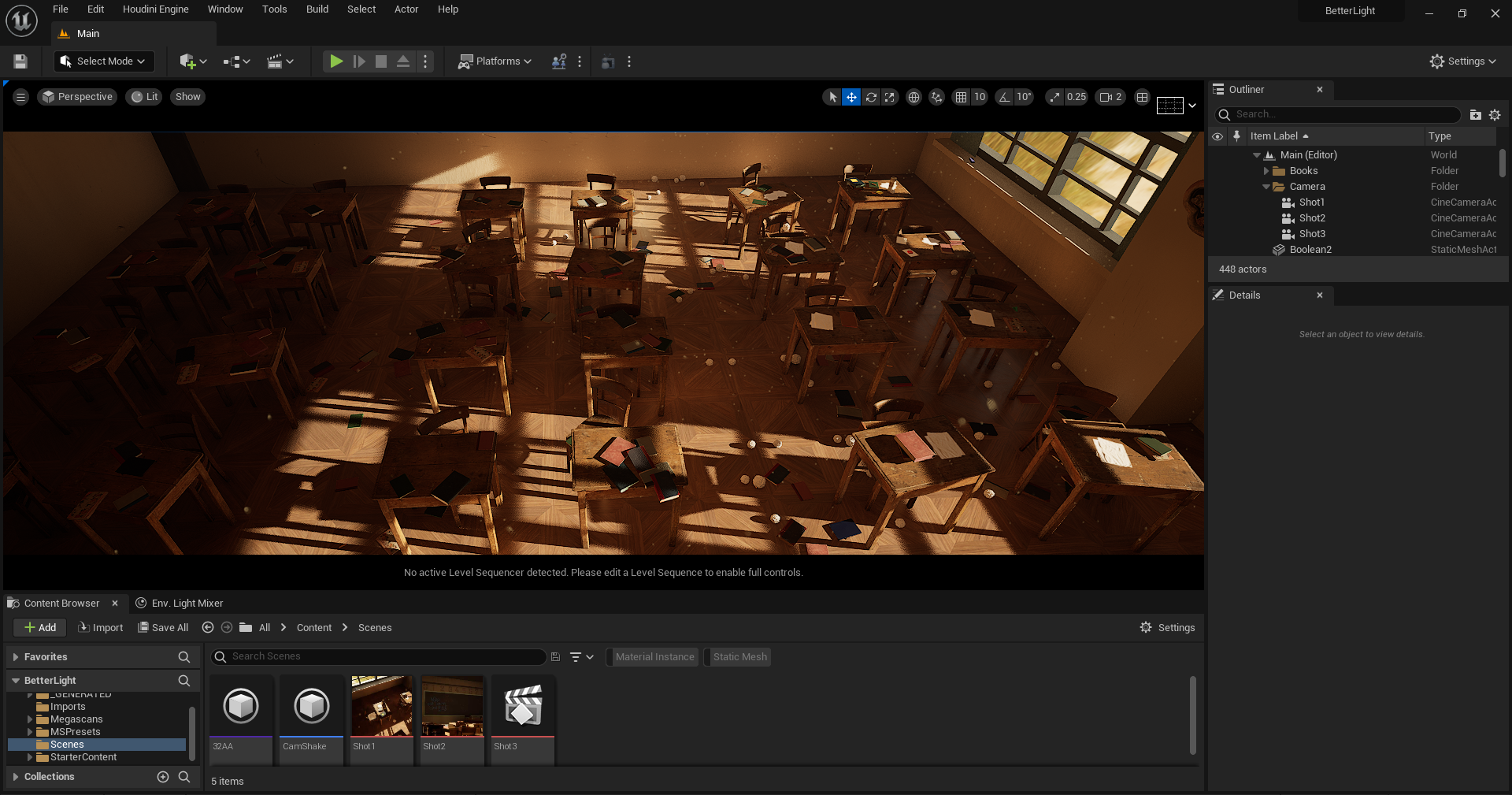Start Play in Editor with green play button
1512x795 pixels.
point(336,61)
